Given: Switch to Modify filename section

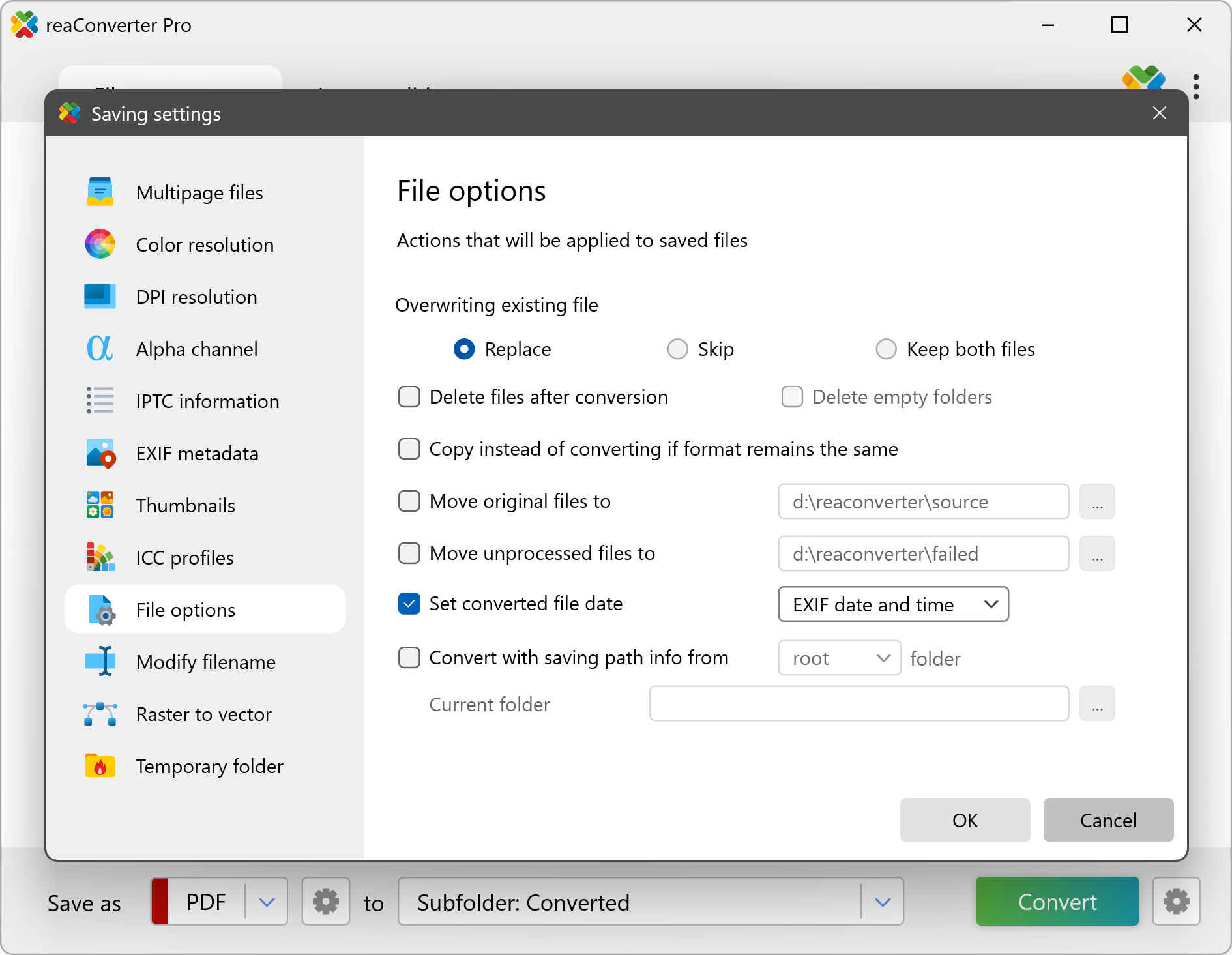Looking at the screenshot, I should tap(205, 662).
